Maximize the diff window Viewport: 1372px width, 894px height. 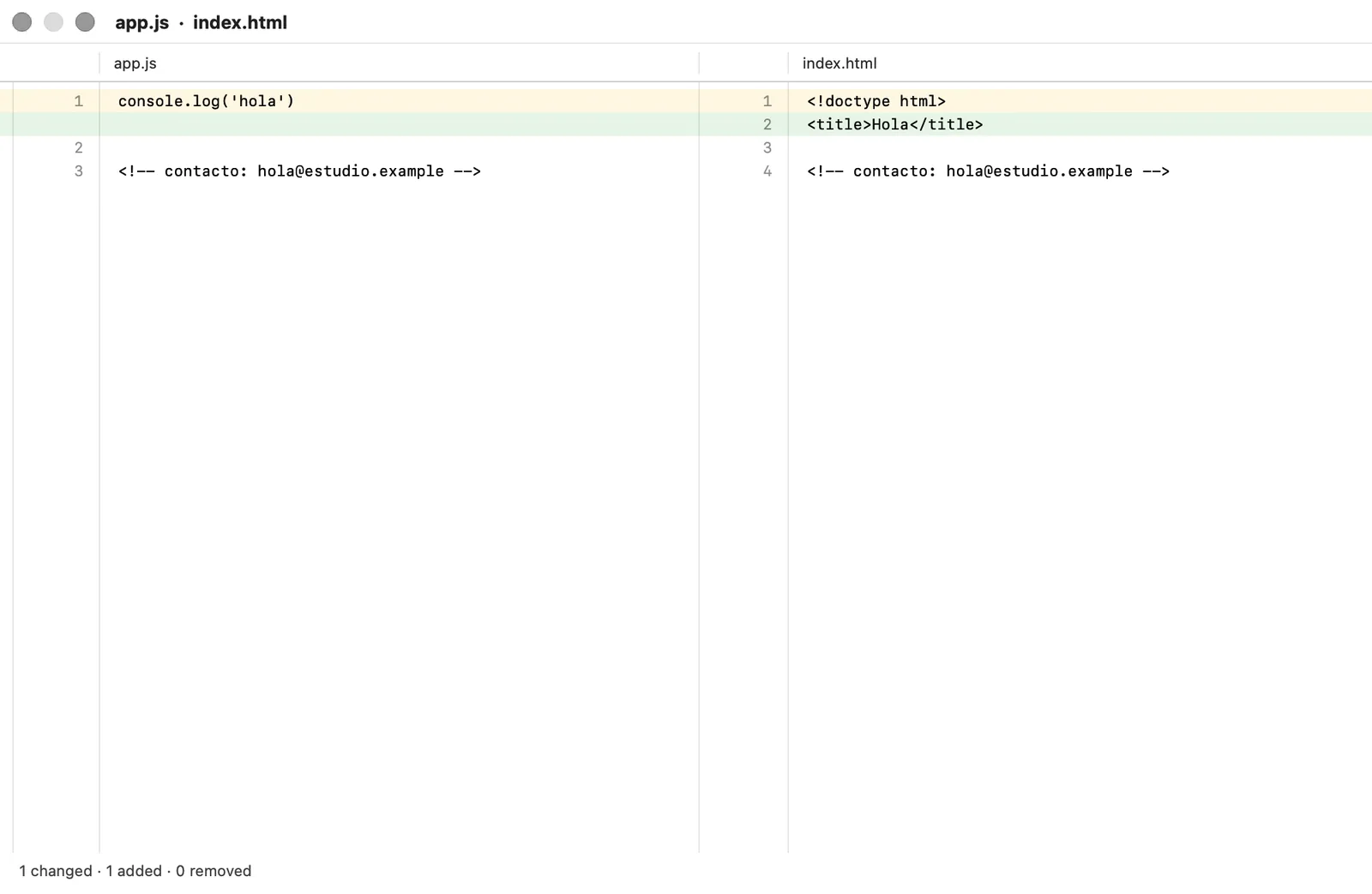click(x=85, y=22)
